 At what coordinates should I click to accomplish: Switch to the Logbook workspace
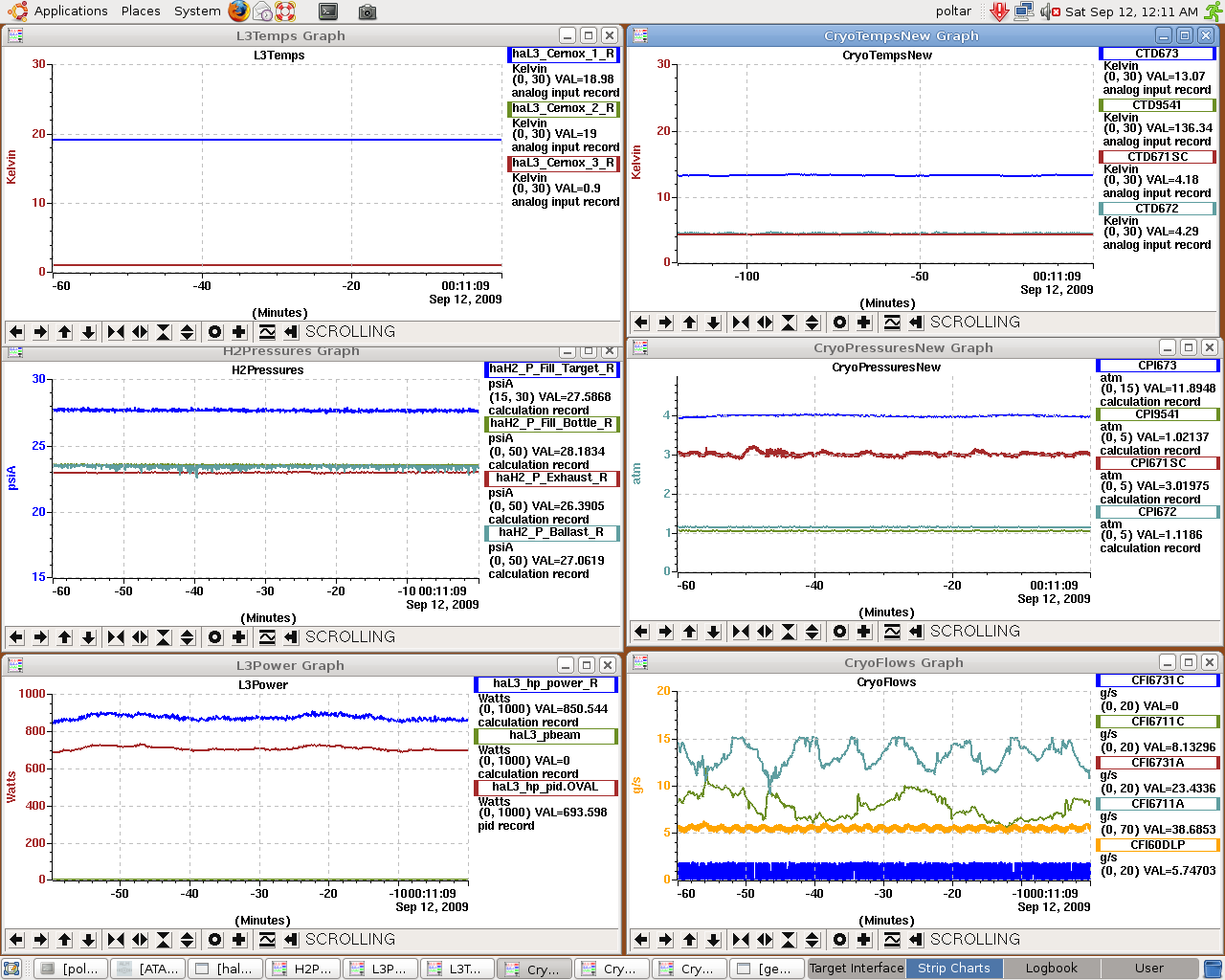pyautogui.click(x=1051, y=969)
